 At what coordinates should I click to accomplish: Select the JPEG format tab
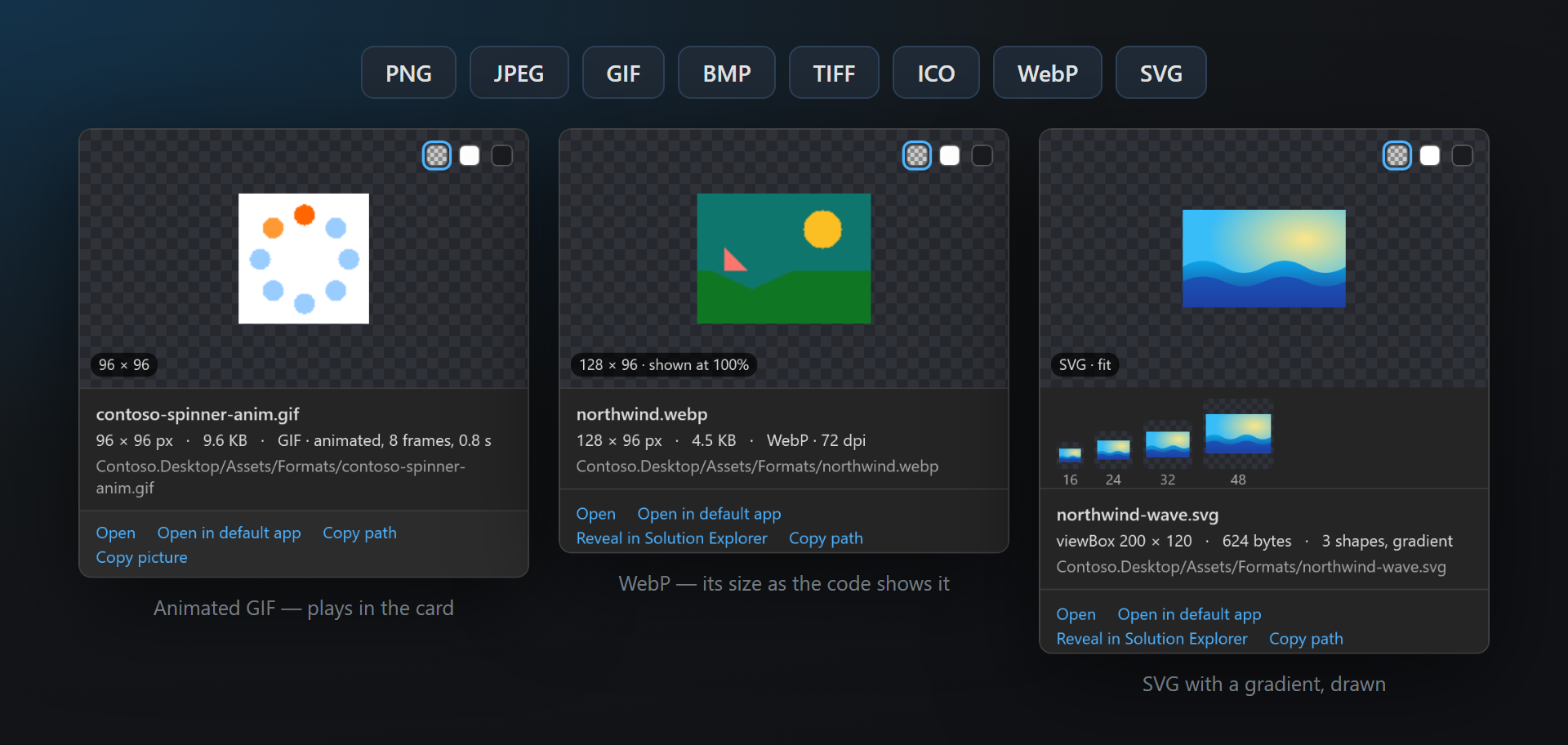[x=519, y=73]
